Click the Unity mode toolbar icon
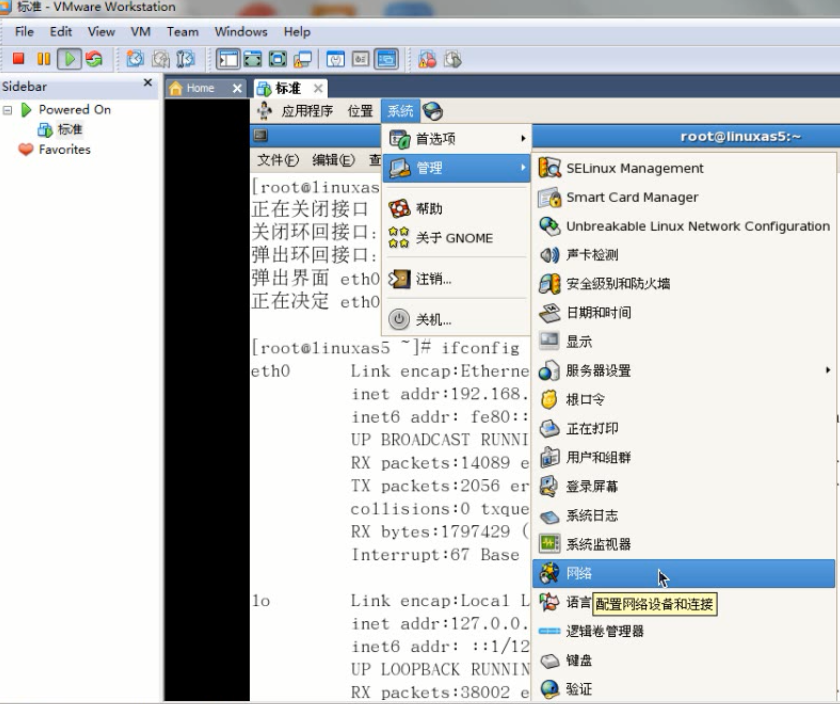Screen dimensions: 840x704 (303, 59)
